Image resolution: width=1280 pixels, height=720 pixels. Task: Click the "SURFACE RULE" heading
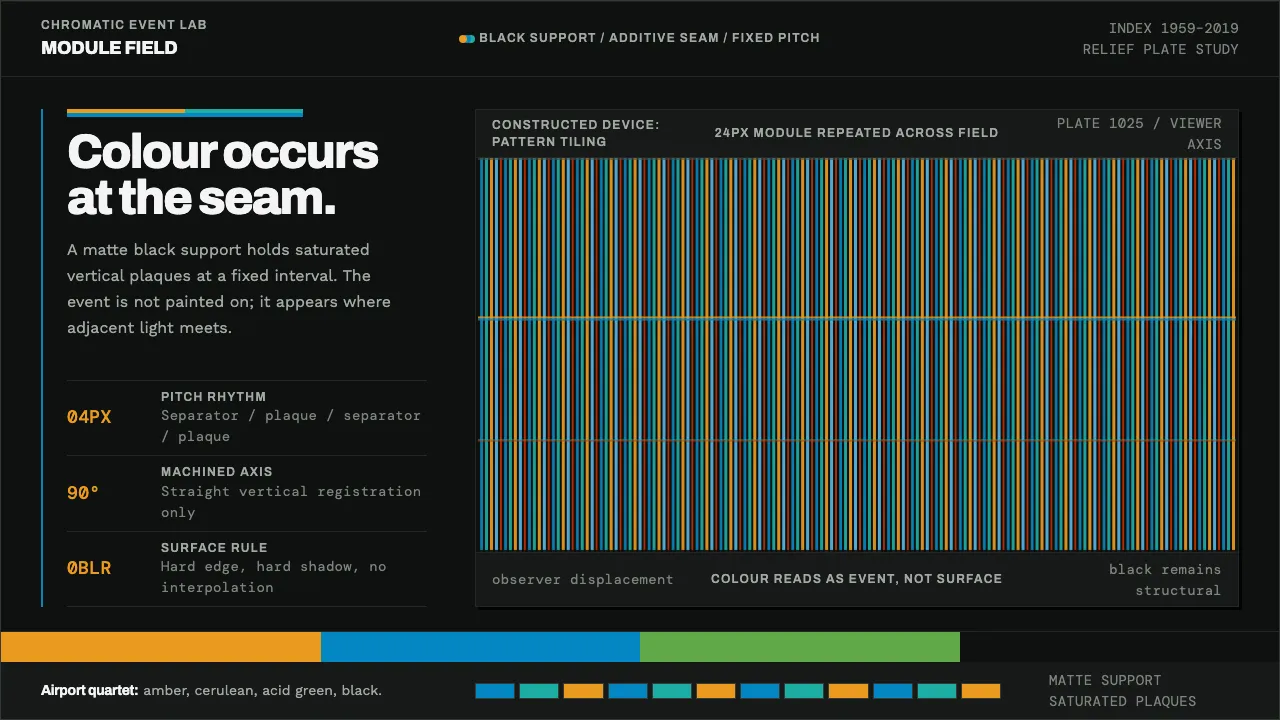(x=214, y=548)
